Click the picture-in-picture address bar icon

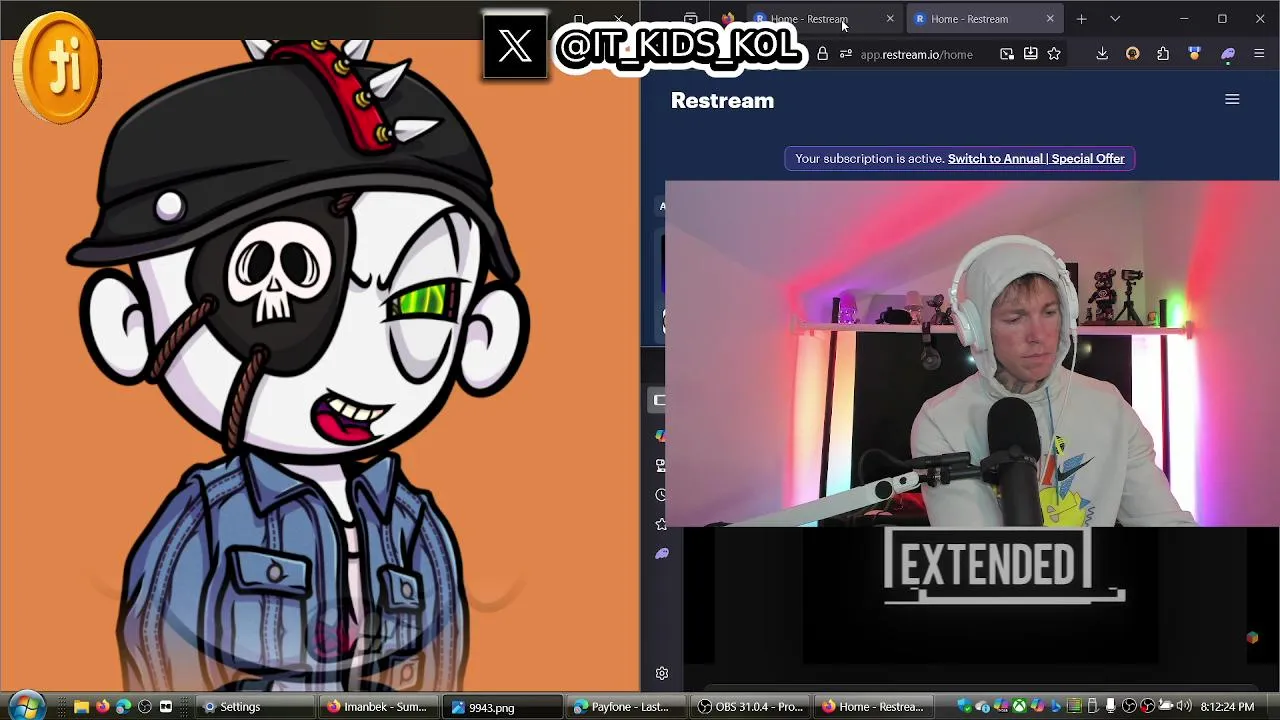point(1007,54)
